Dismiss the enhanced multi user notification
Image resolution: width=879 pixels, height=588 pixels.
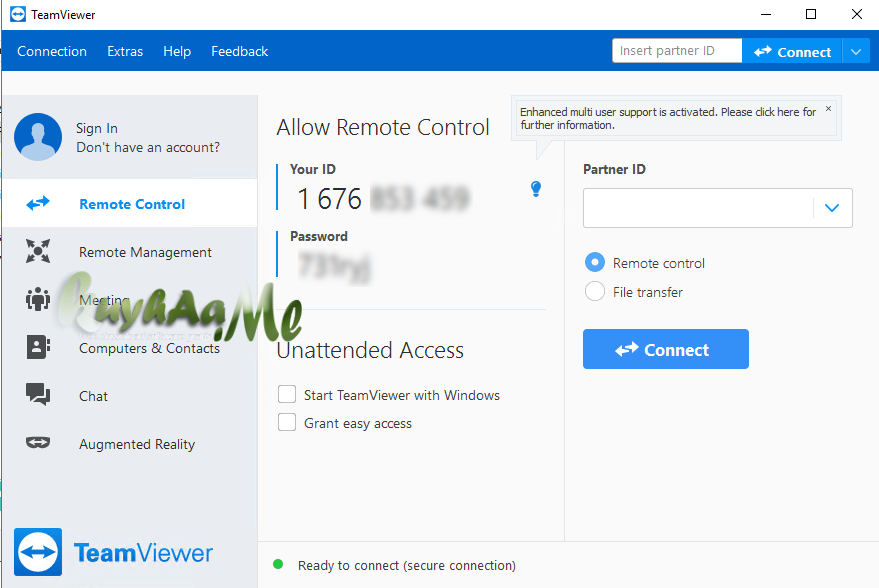(x=829, y=109)
